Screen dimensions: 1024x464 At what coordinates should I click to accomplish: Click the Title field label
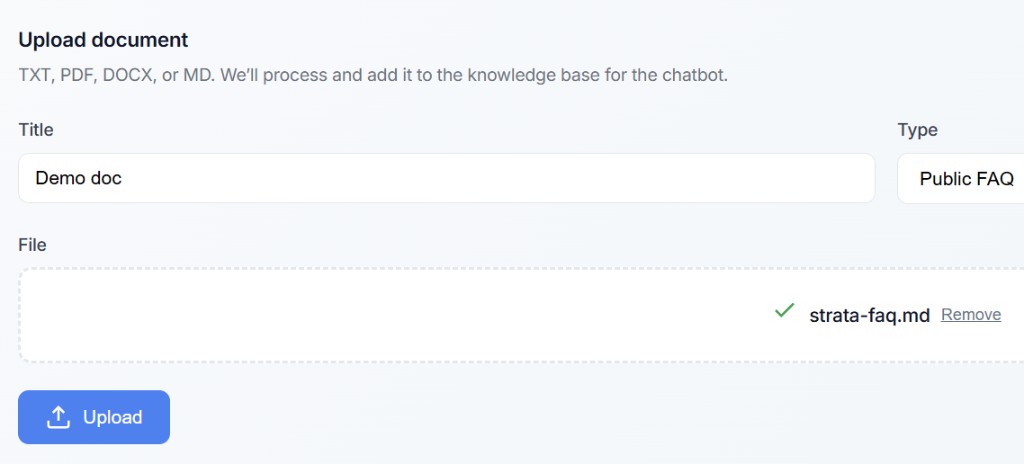36,130
